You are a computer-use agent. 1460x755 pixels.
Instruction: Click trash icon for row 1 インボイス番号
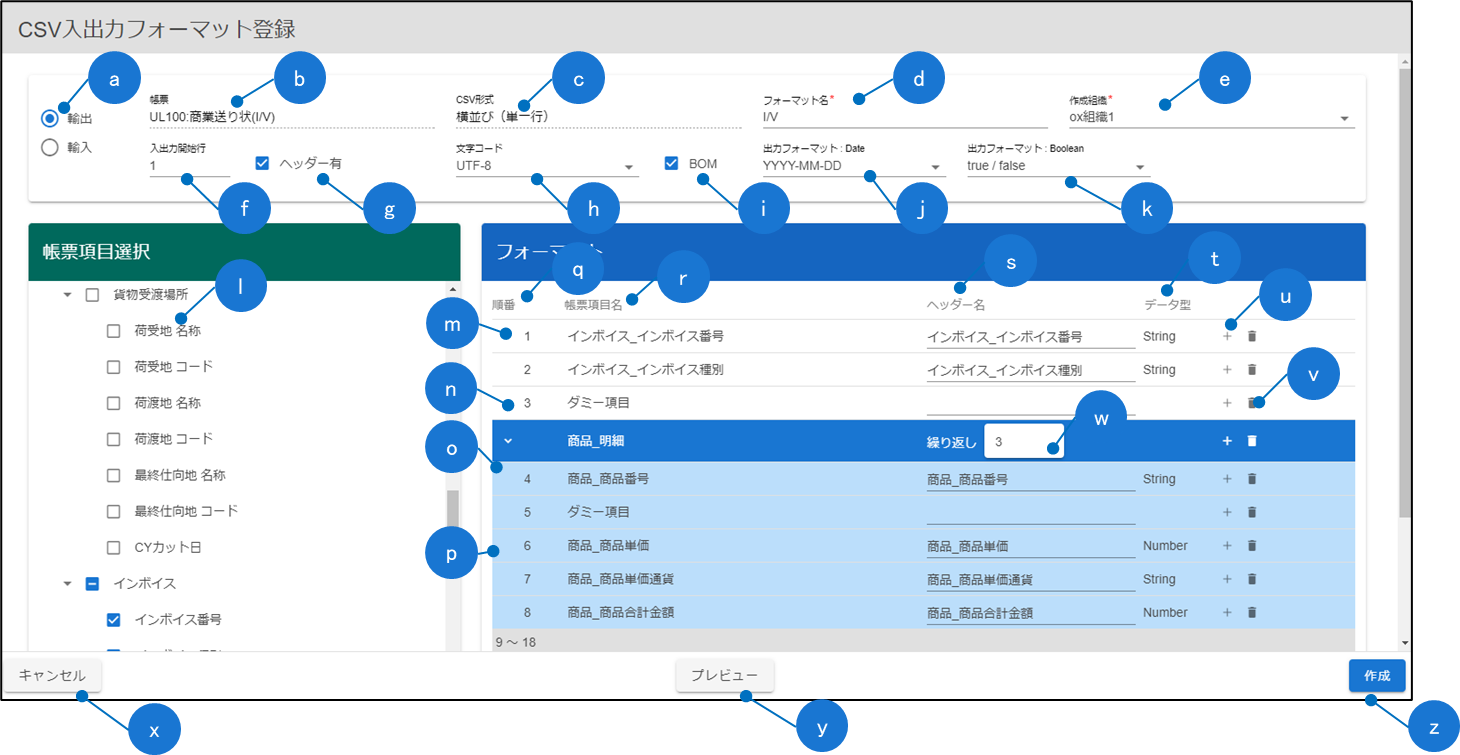pyautogui.click(x=1251, y=337)
